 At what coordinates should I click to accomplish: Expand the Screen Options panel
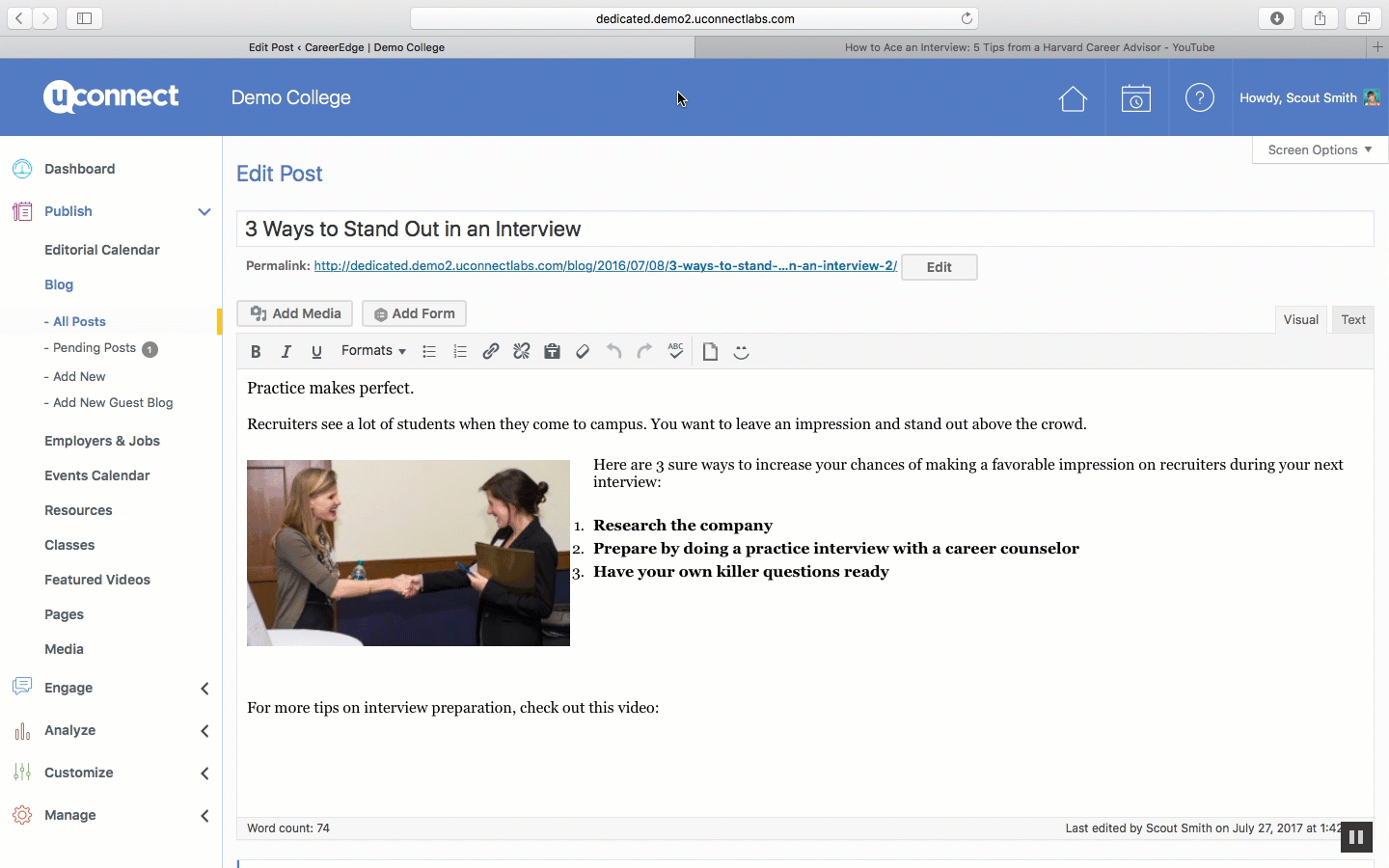1319,150
